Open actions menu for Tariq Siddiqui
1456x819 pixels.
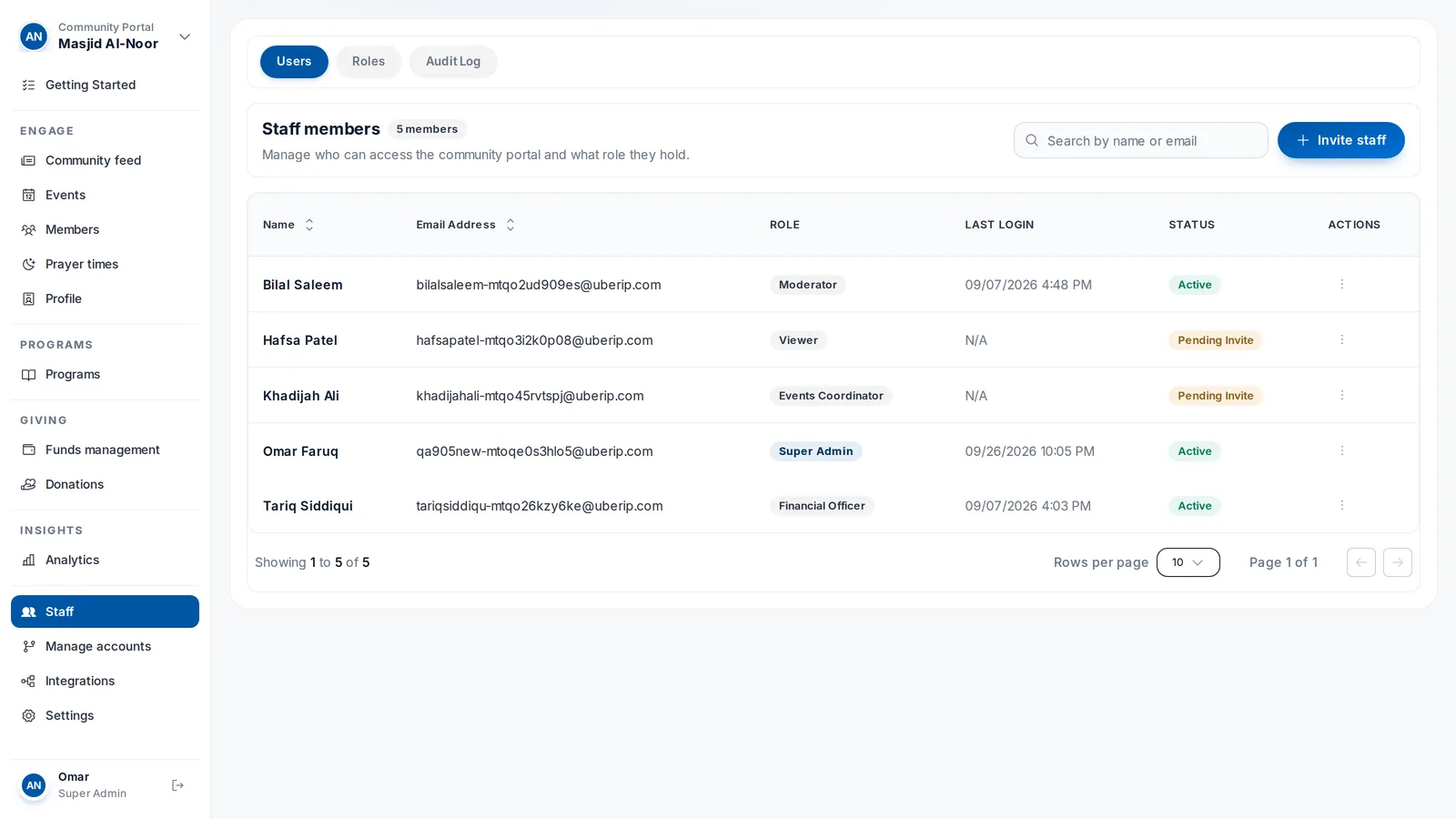[1341, 506]
